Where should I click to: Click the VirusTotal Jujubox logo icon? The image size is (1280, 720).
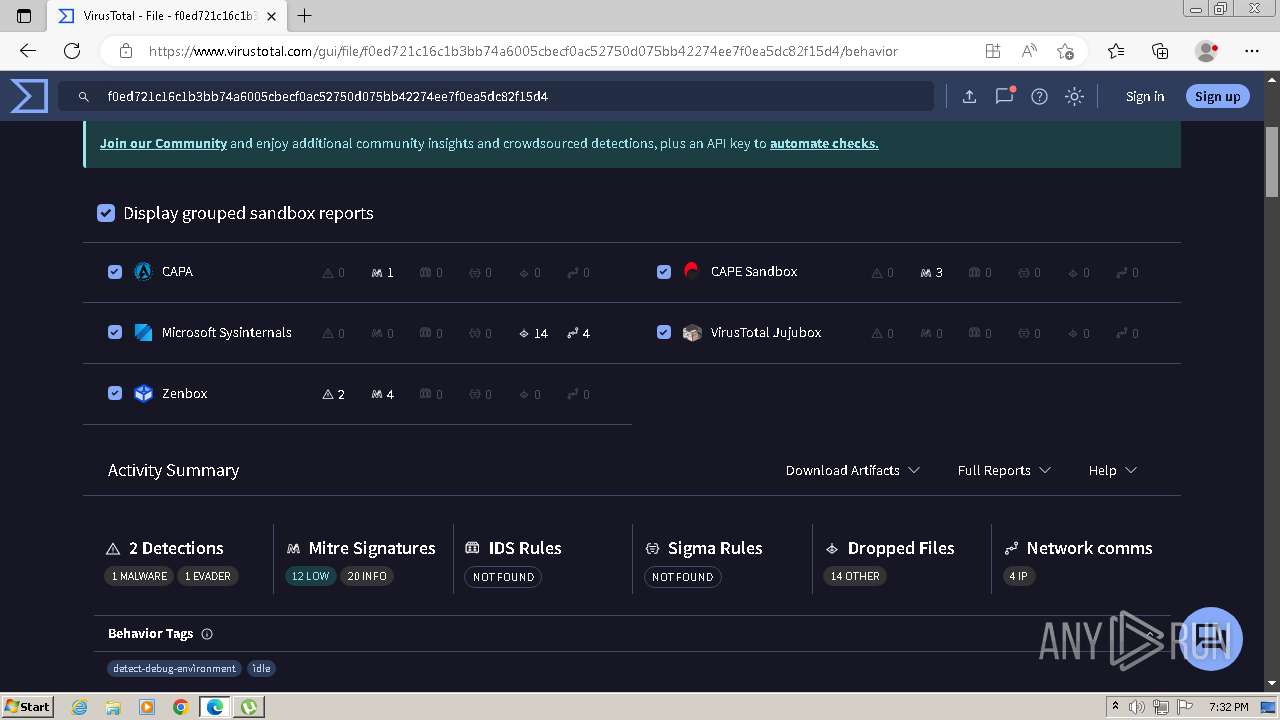pyautogui.click(x=692, y=332)
